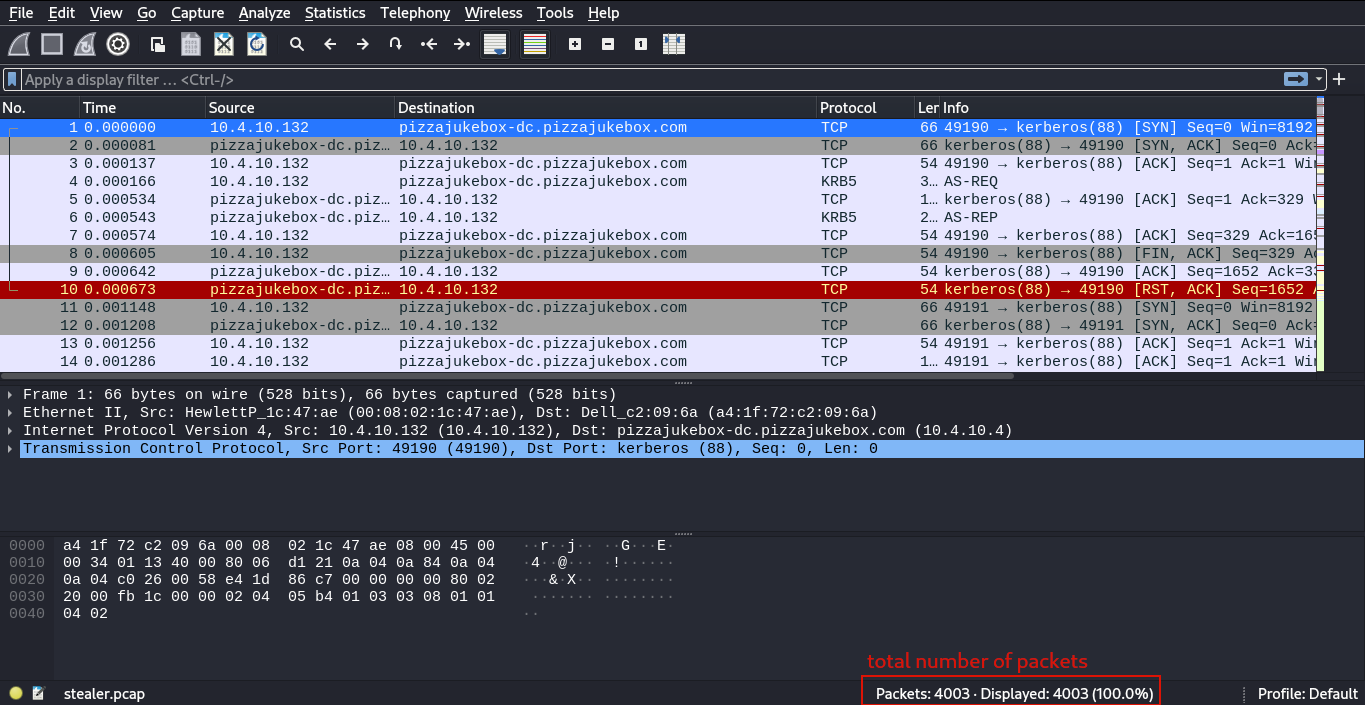The image size is (1365, 705).
Task: Click the zoom in plus icon
Action: click(575, 44)
